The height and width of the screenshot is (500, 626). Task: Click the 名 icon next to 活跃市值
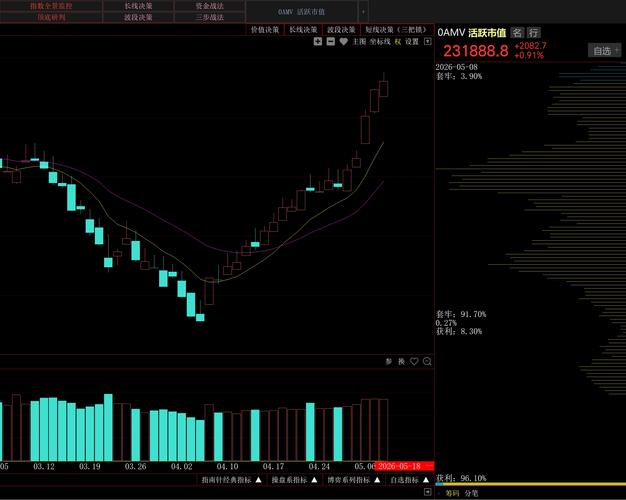[x=517, y=33]
